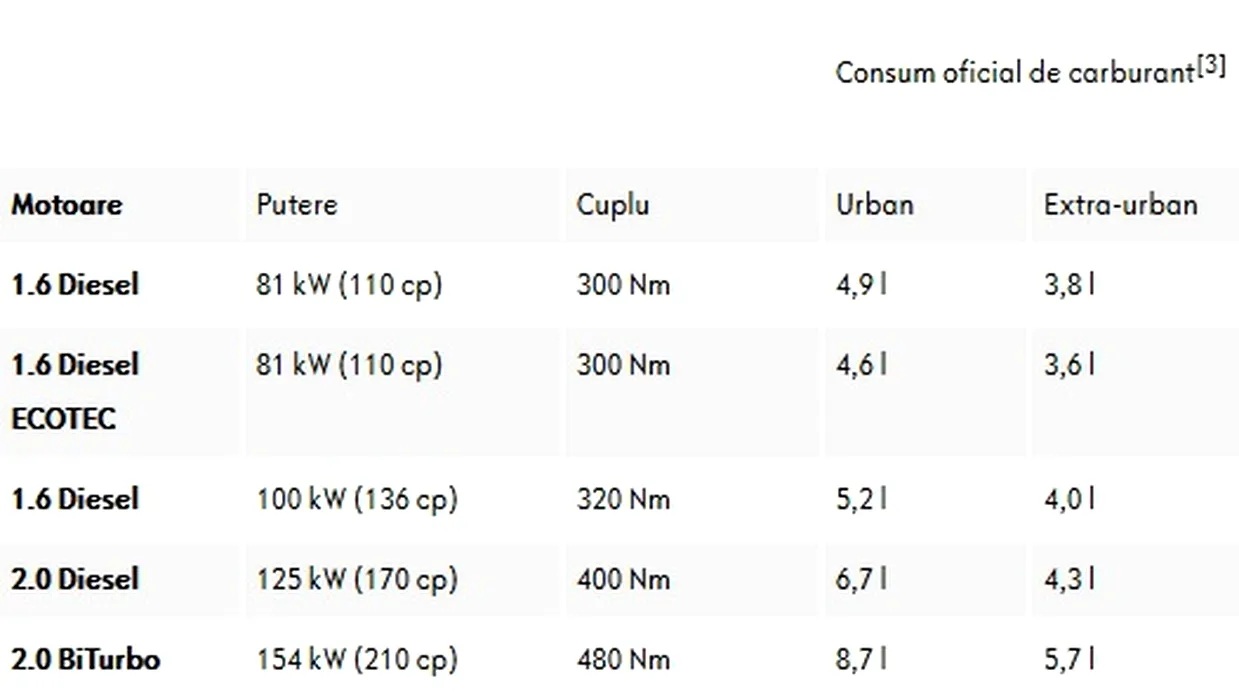Viewport: 1239px width, 700px height.
Task: Select the Extra-urban column header
Action: [1121, 205]
